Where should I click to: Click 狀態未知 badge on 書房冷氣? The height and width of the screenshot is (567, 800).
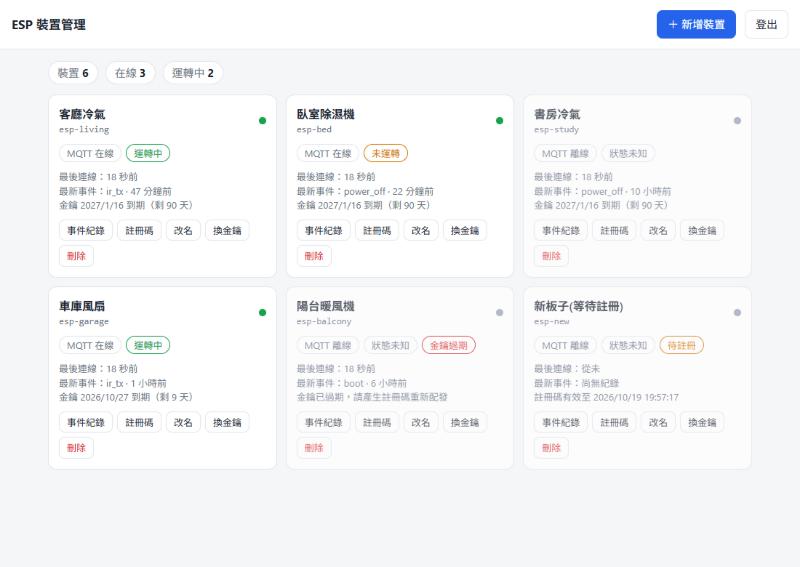(628, 153)
